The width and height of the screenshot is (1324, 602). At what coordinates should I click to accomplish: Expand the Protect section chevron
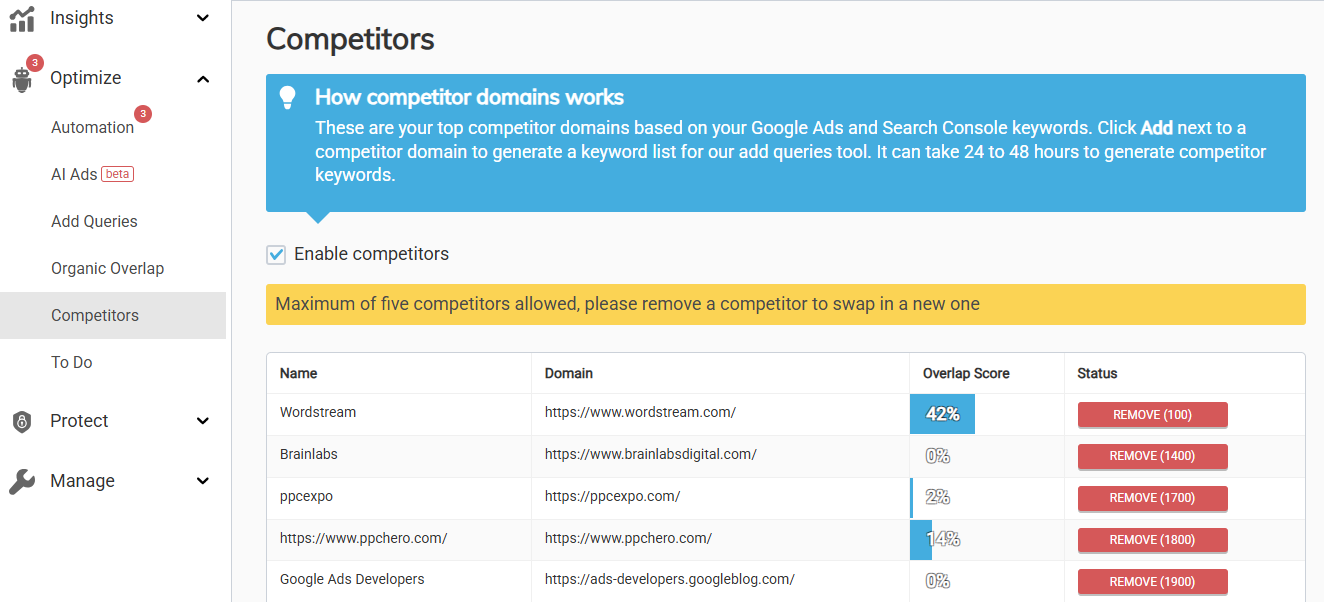click(x=203, y=422)
